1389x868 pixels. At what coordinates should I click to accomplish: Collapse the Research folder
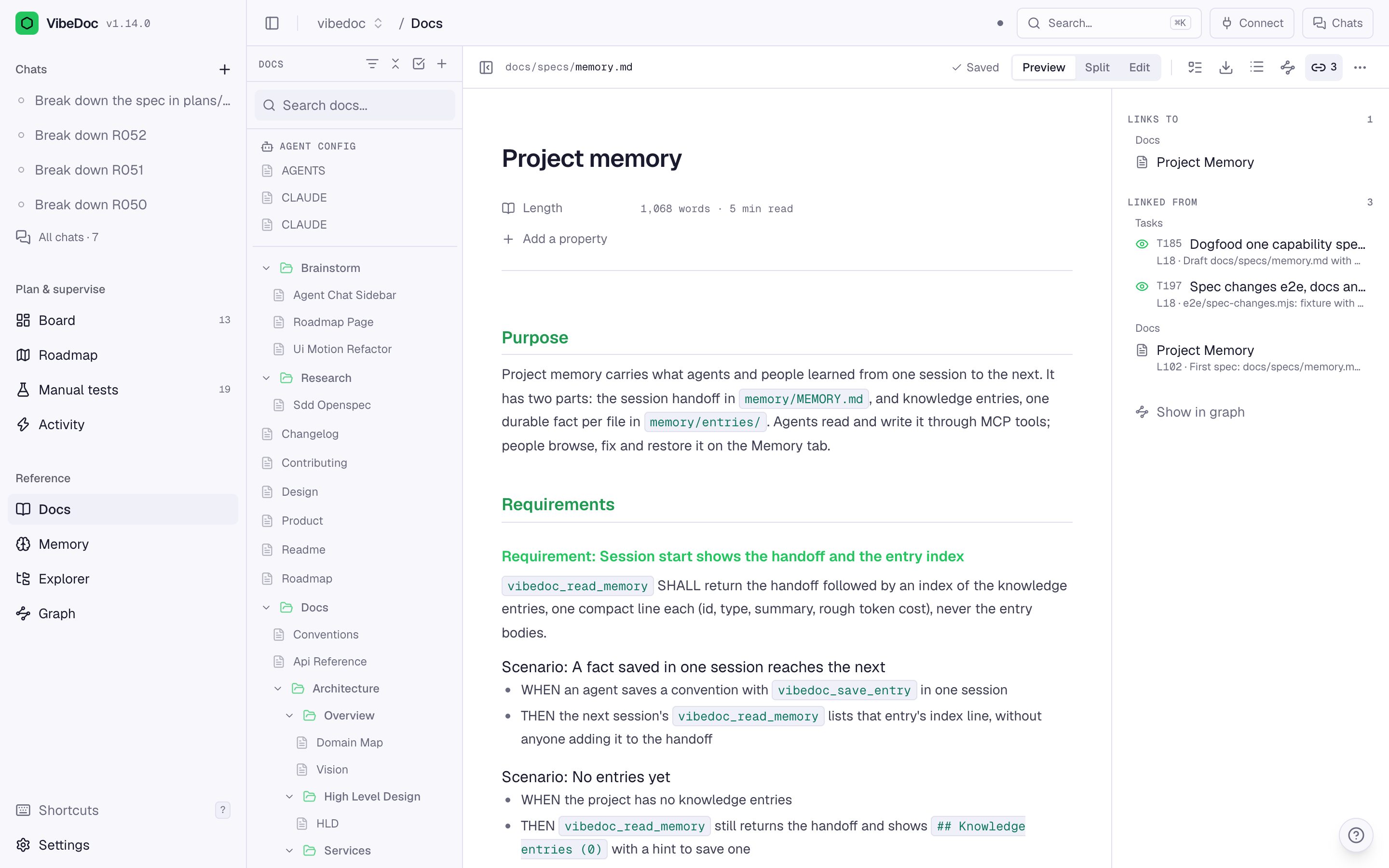pos(266,378)
